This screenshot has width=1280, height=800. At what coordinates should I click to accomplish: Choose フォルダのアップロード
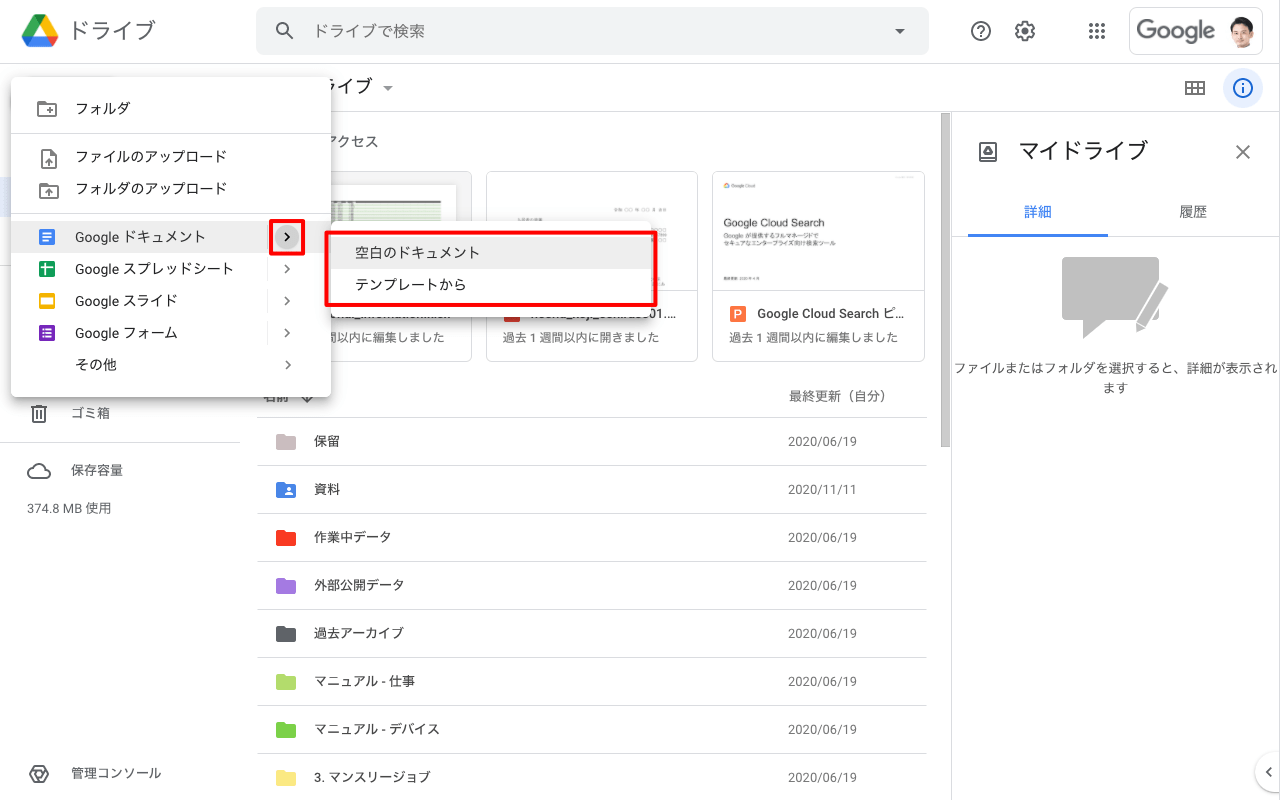pyautogui.click(x=171, y=189)
